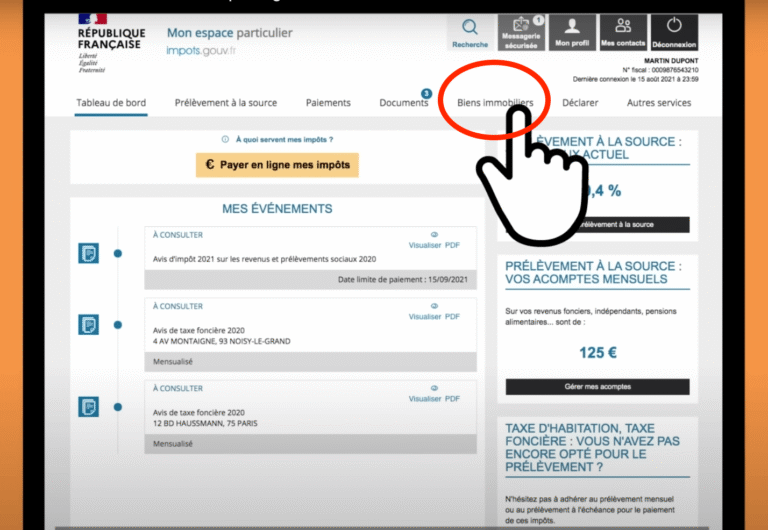Click impots.gouv.fr site title
The height and width of the screenshot is (530, 768).
(x=201, y=51)
